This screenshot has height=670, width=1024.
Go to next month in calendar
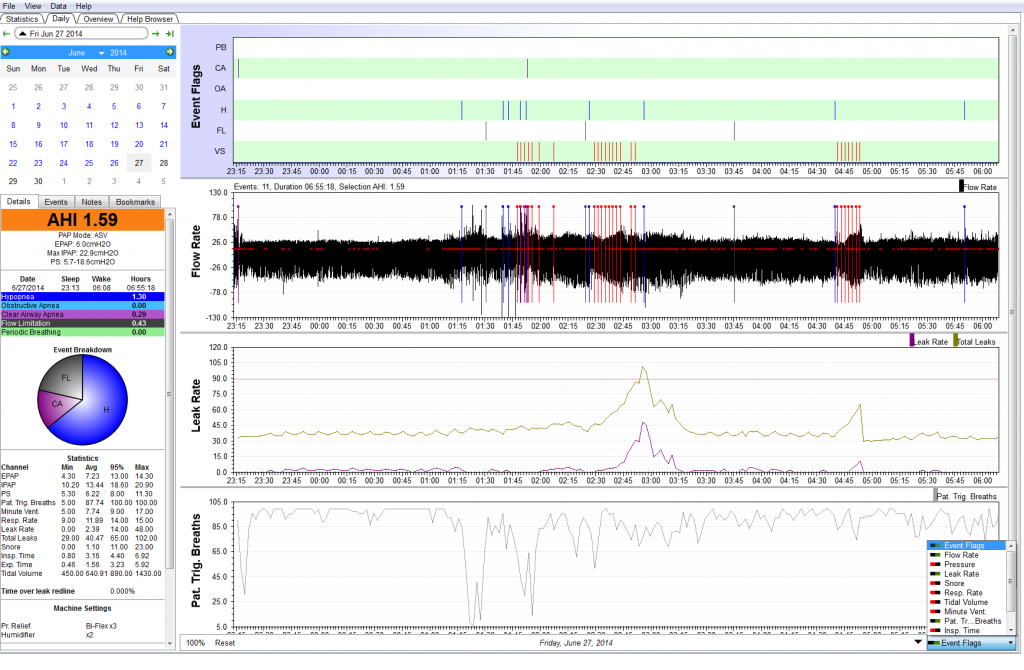pyautogui.click(x=170, y=52)
